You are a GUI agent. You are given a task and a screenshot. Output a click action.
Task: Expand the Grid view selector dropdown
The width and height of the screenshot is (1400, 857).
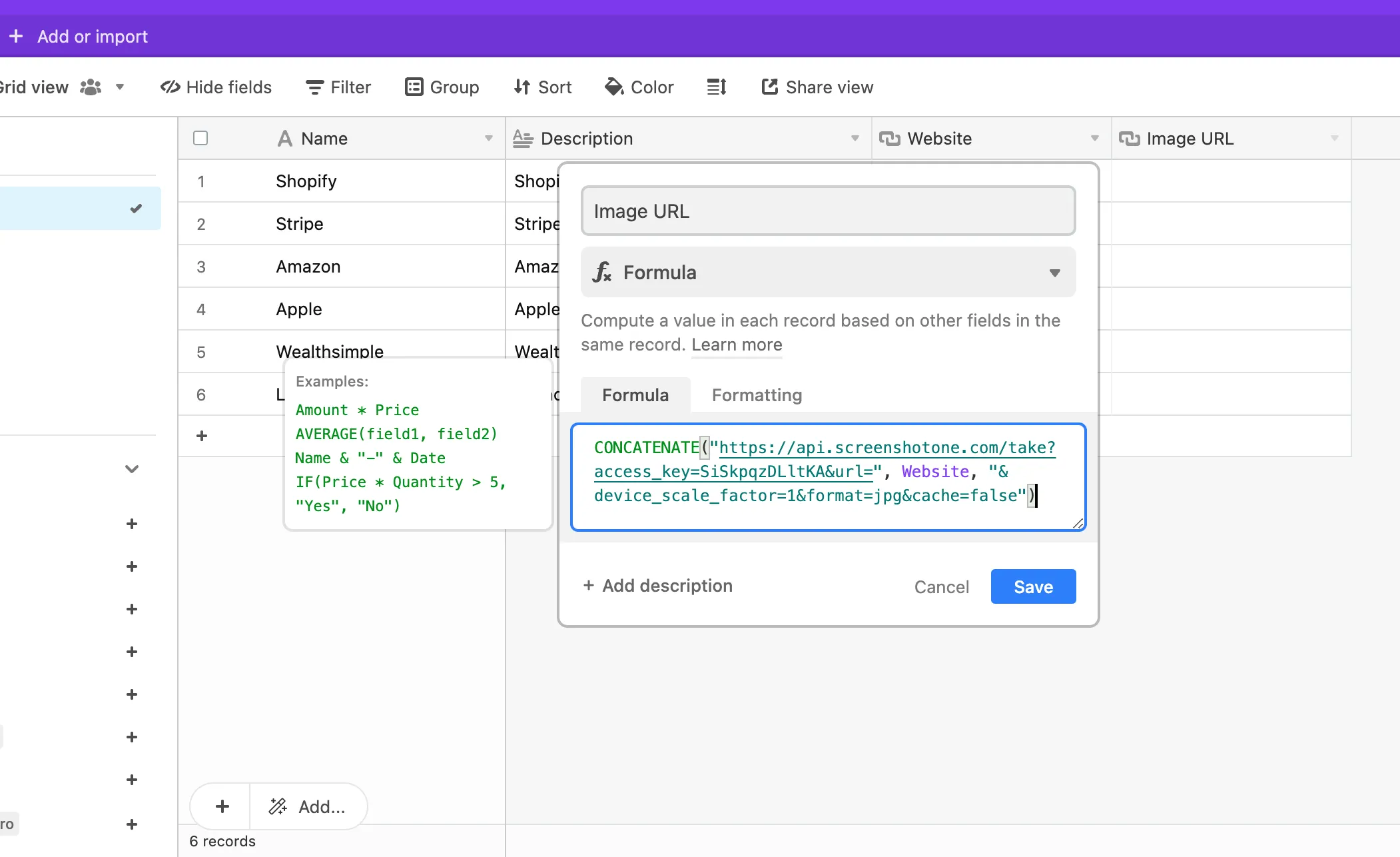(x=119, y=87)
